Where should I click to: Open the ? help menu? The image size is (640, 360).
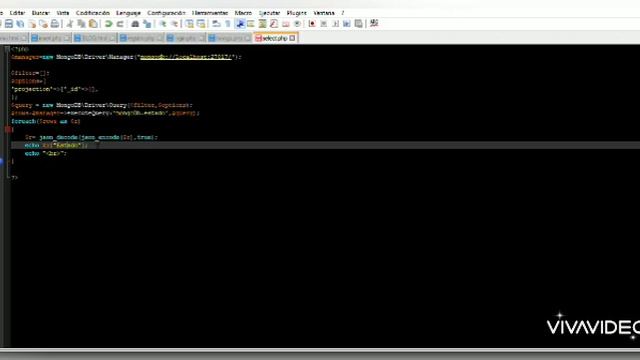[343, 13]
